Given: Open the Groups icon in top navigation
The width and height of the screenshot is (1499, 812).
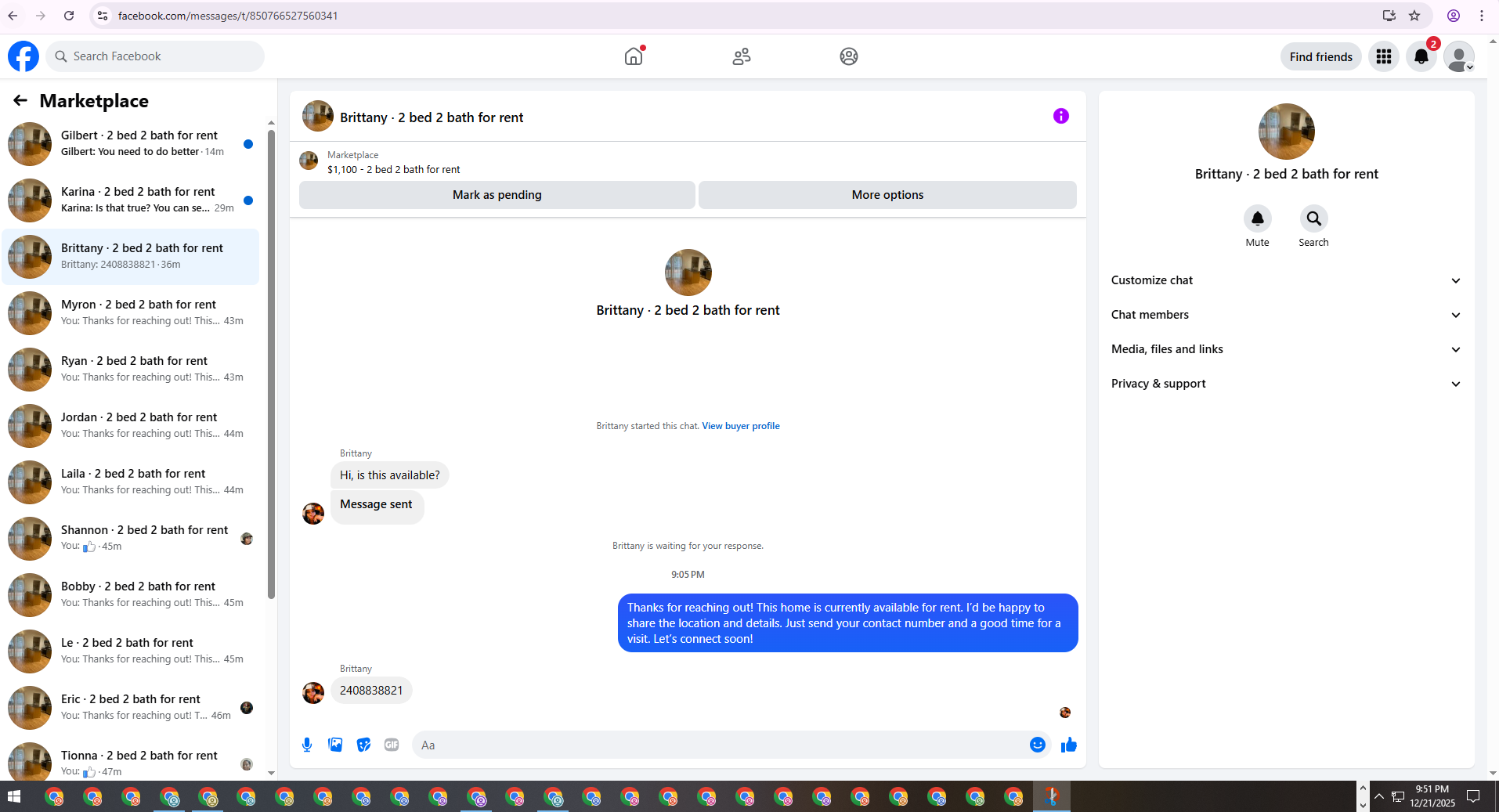Looking at the screenshot, I should (849, 56).
